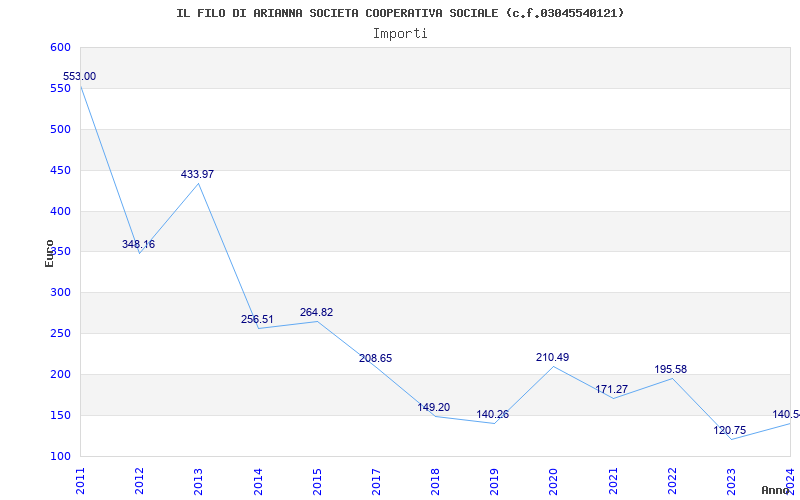This screenshot has height=500, width=800.
Task: Click the 600 y-axis tick label
Action: click(60, 47)
